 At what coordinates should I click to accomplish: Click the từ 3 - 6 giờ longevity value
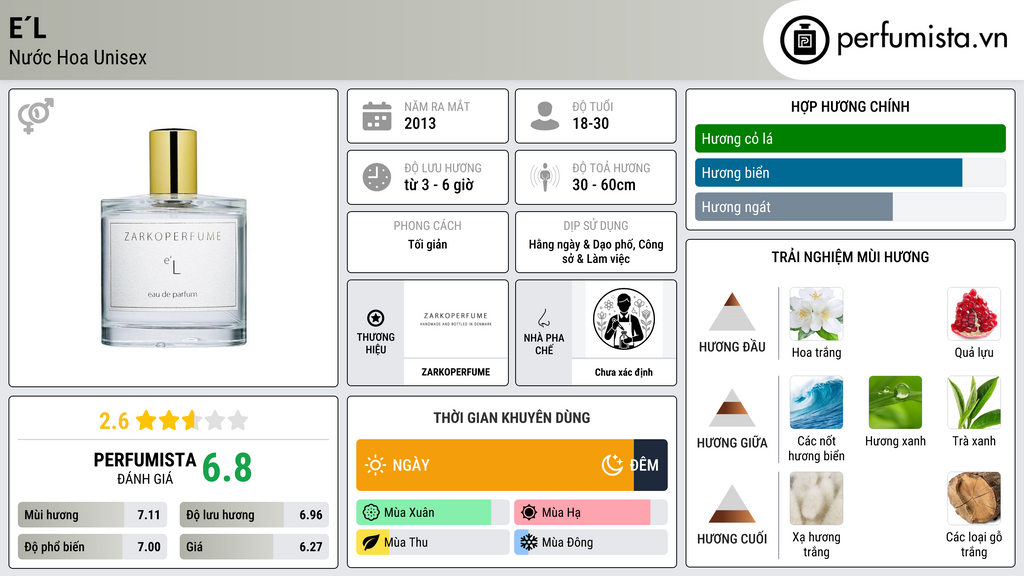(439, 185)
